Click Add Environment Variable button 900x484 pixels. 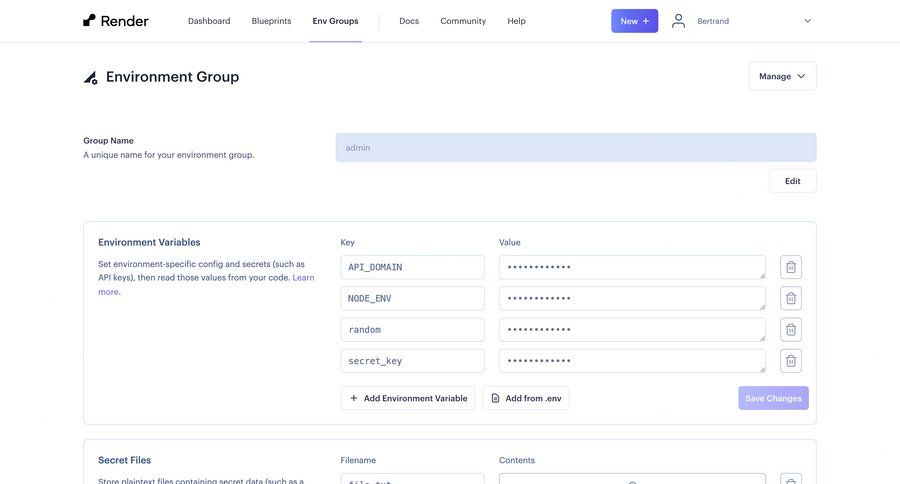[408, 398]
